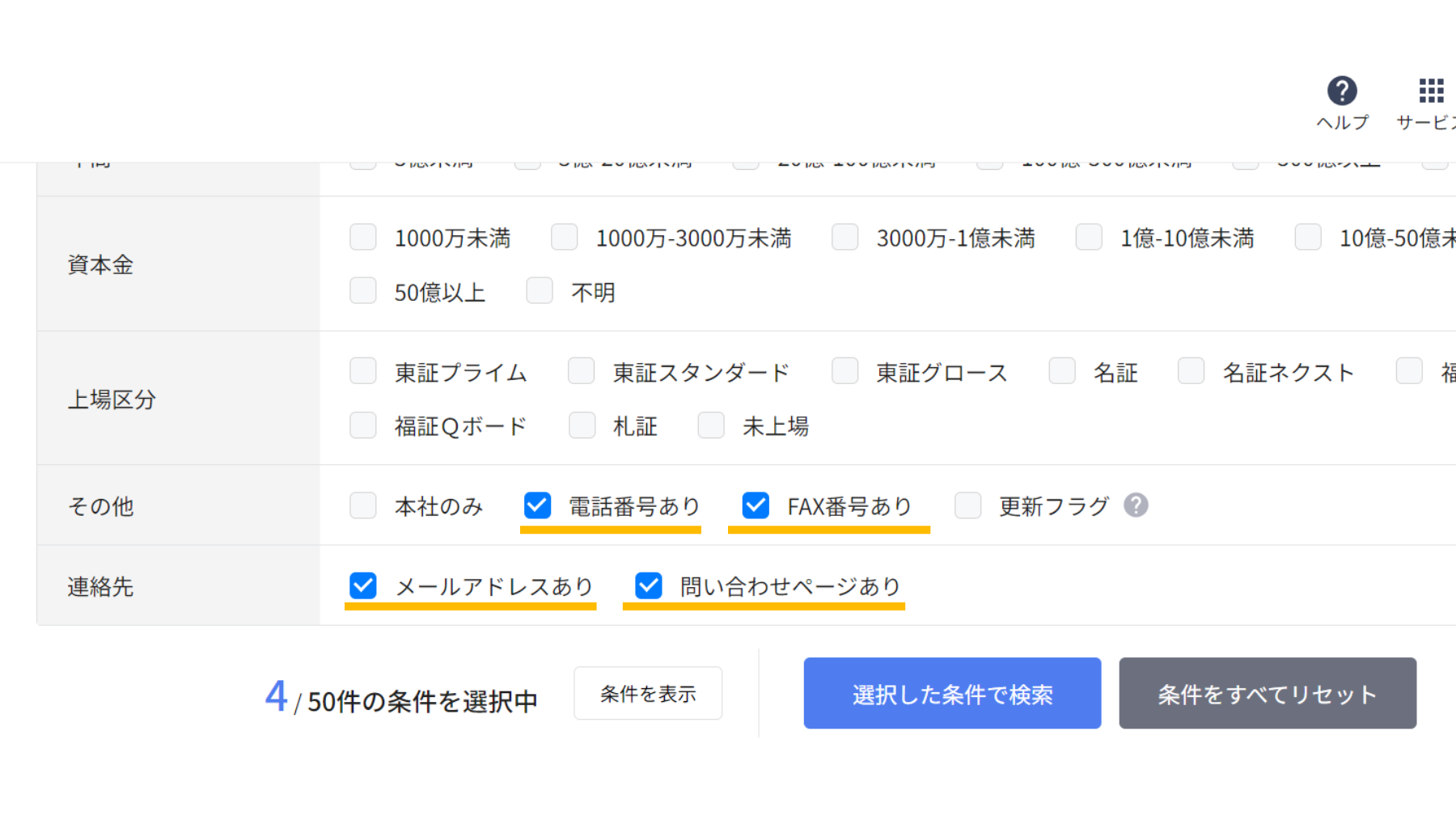Screen dimensions: 1456x820
Task: Check the 3000万-1億未満 checkbox
Action: pos(845,238)
